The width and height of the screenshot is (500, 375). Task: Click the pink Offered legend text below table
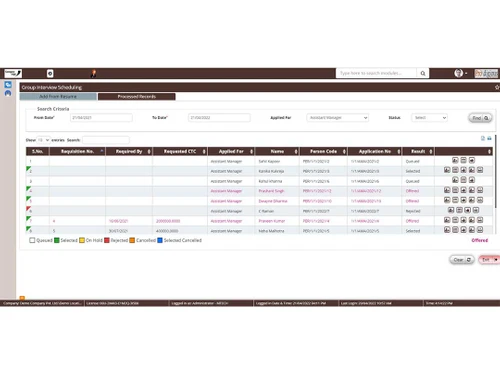(479, 240)
